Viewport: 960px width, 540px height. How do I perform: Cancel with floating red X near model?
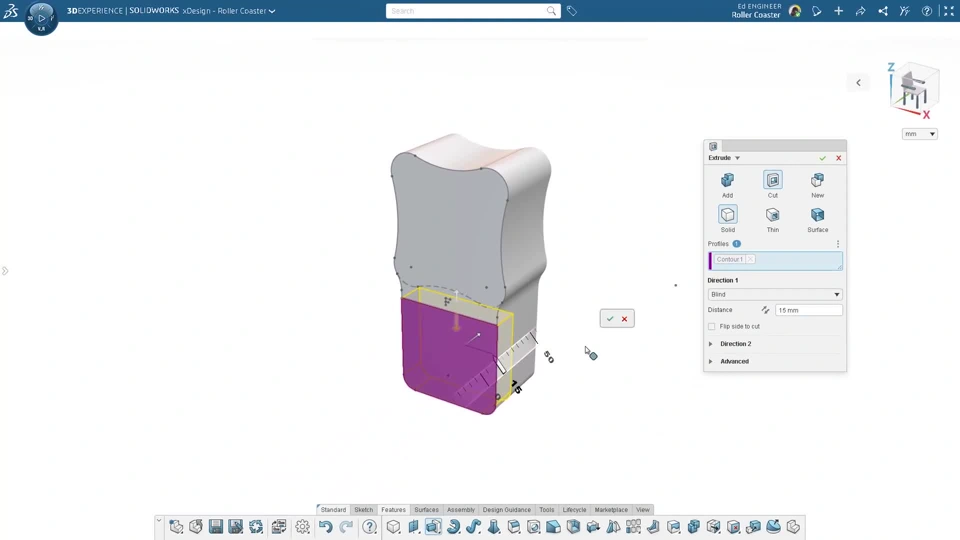pos(624,318)
